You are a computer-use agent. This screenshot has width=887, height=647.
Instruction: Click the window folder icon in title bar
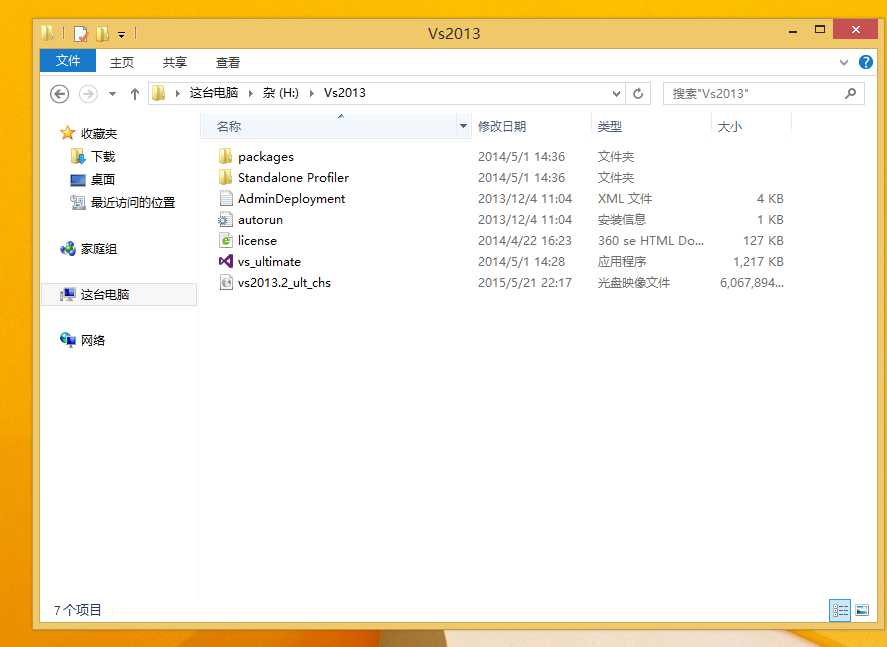(48, 33)
